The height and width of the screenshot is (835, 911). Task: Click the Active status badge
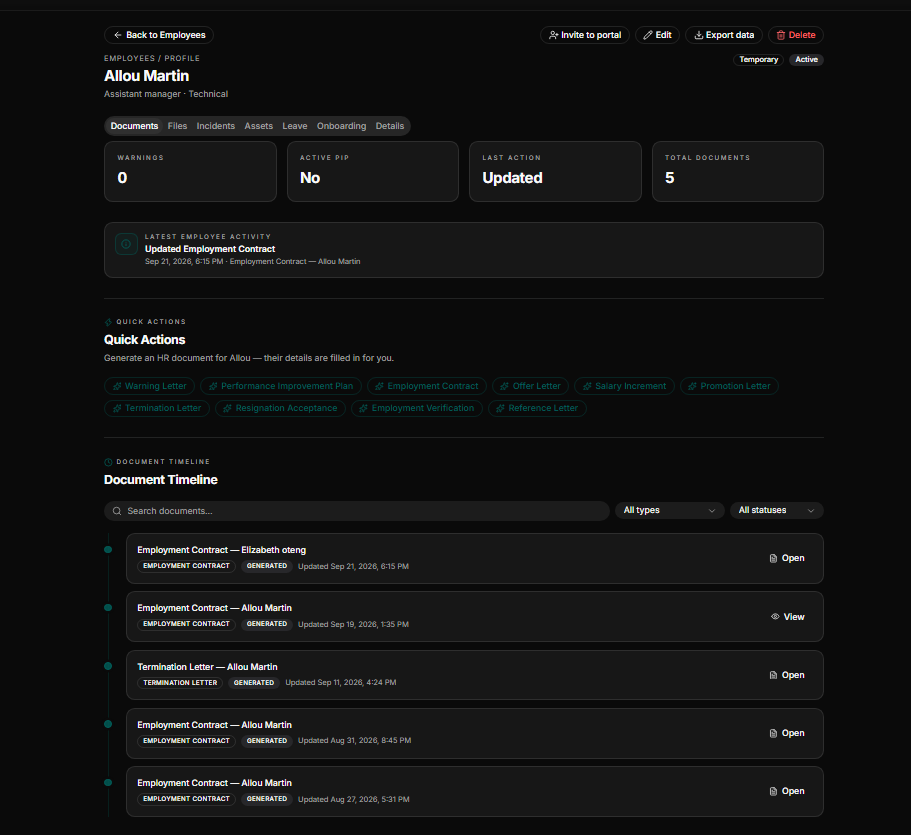click(806, 60)
